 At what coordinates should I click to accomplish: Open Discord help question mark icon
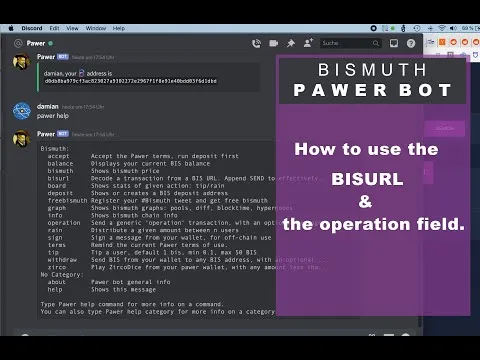coord(411,43)
